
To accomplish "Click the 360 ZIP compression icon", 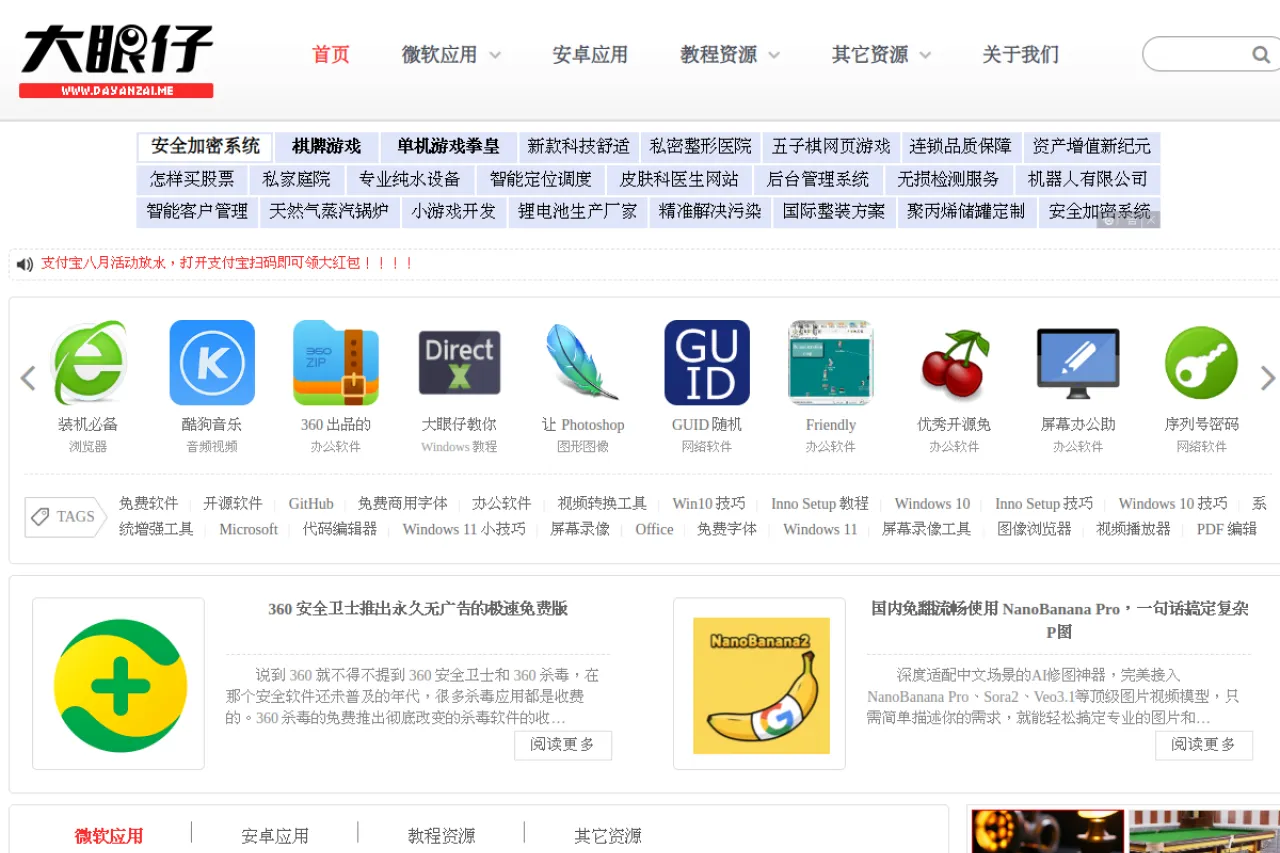I will 335,362.
